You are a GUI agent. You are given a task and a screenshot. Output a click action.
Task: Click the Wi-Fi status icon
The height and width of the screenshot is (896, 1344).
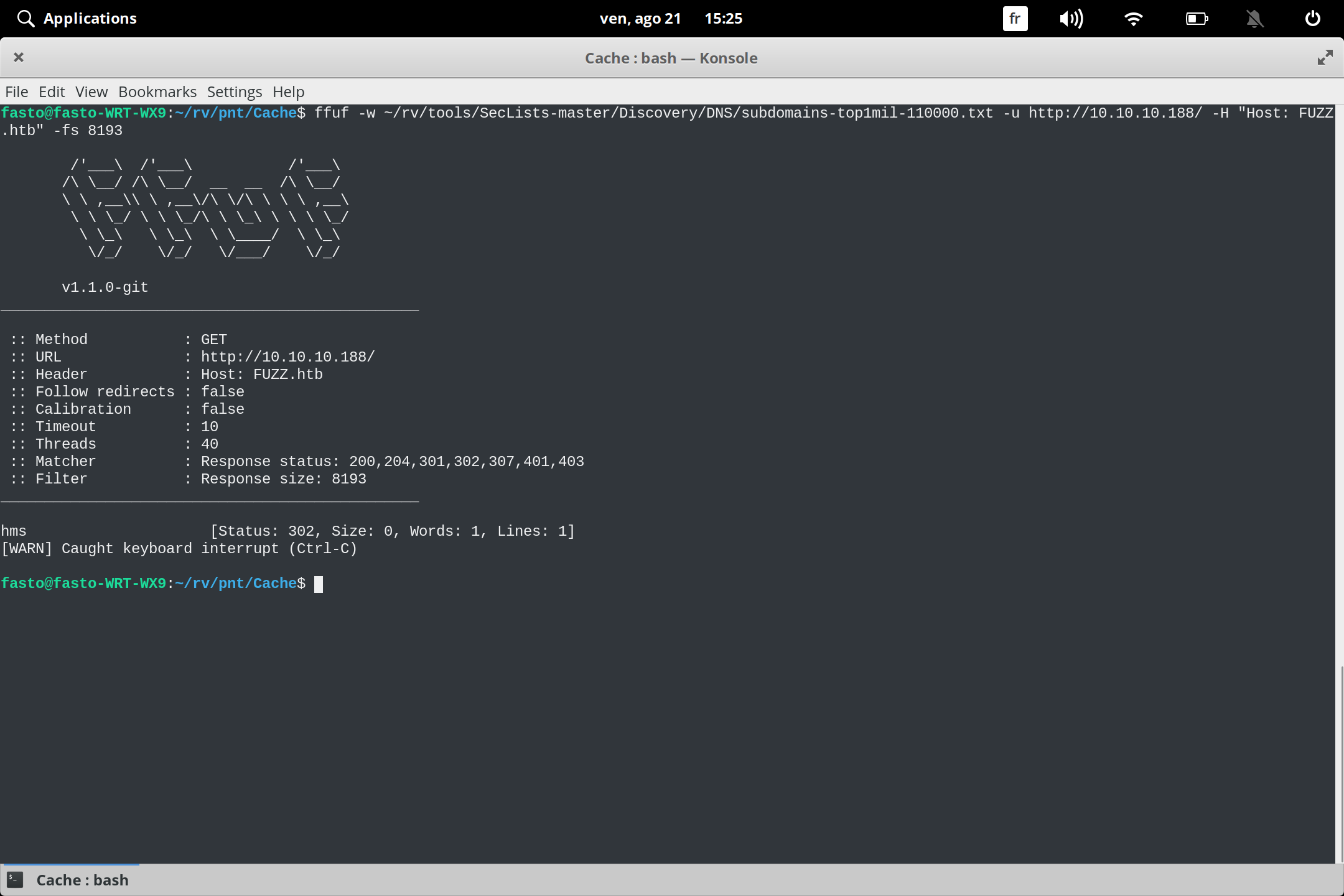click(x=1134, y=18)
